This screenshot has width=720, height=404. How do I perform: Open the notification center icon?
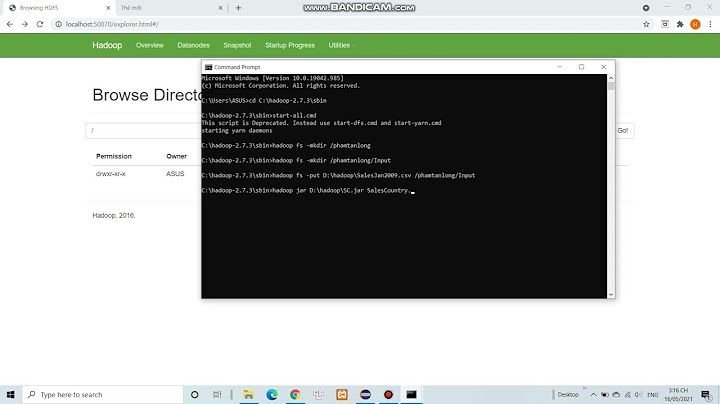pyautogui.click(x=706, y=394)
